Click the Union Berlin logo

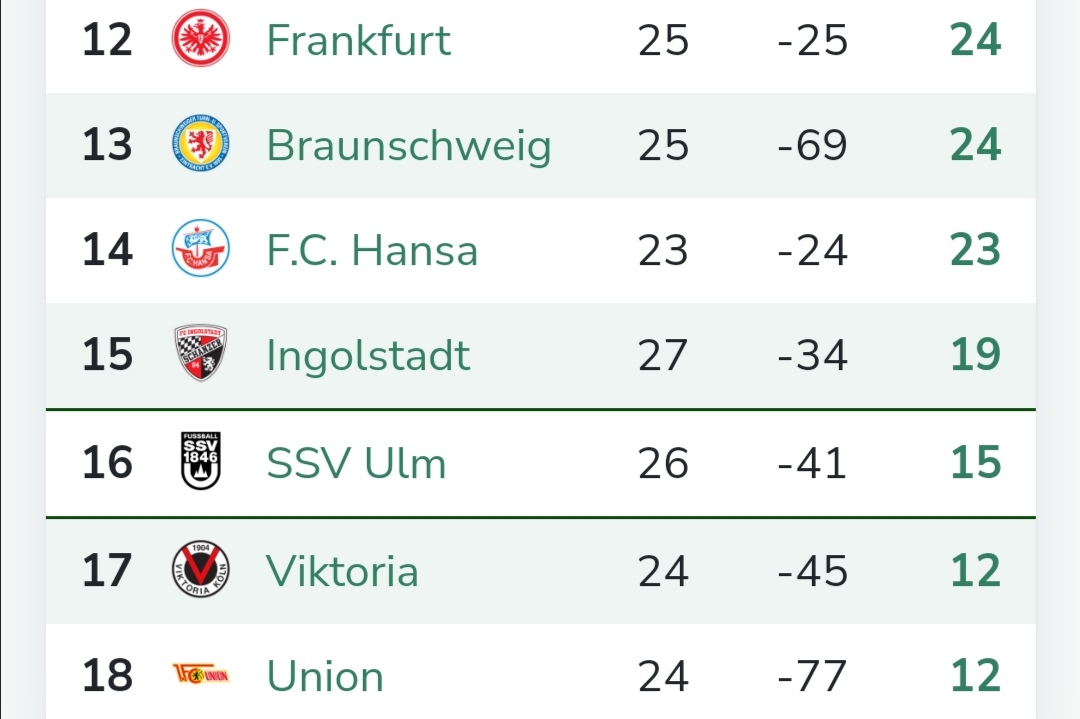[x=201, y=675]
